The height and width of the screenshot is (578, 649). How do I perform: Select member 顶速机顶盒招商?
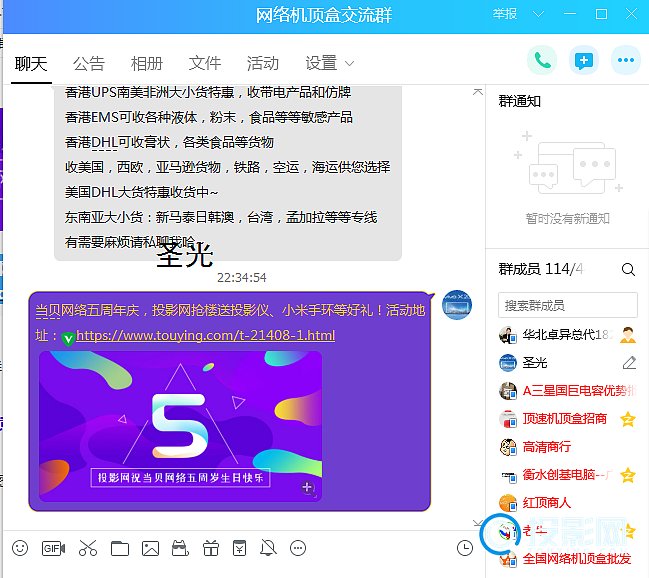(x=567, y=419)
